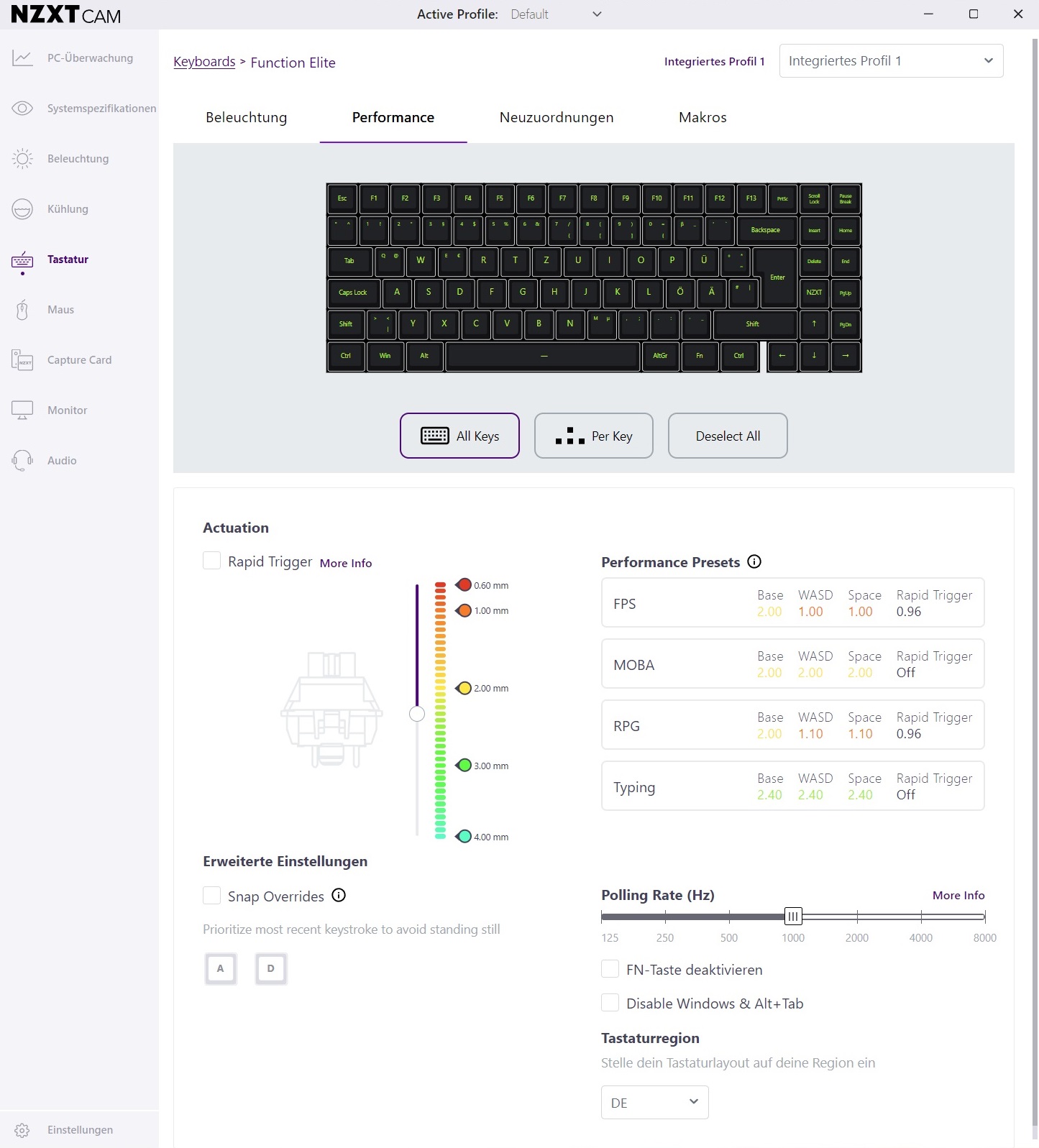Switch to the Beleuchtung tab

click(x=246, y=117)
